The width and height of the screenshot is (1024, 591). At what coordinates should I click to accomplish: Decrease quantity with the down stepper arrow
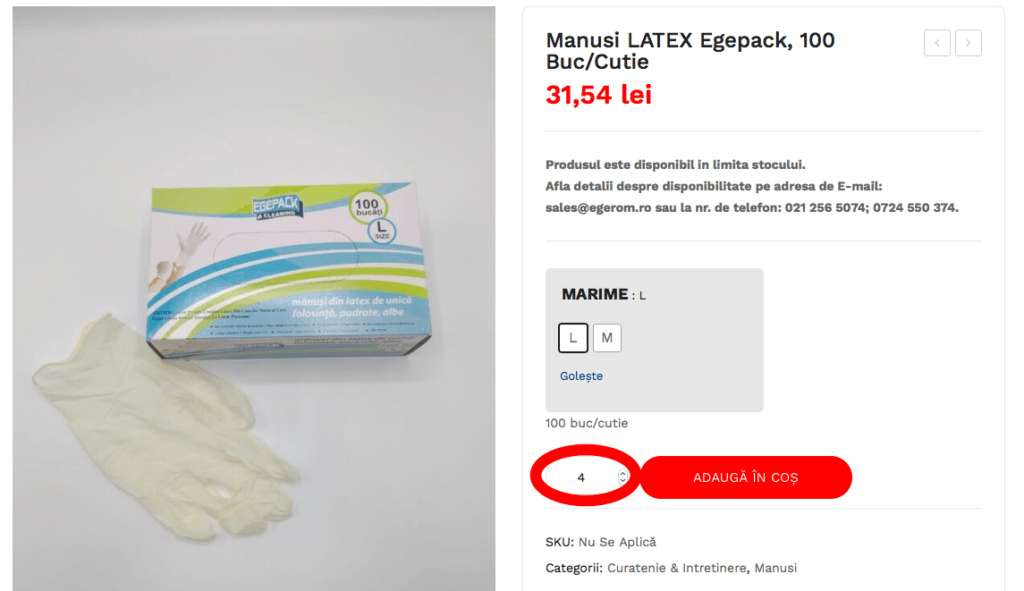[623, 481]
